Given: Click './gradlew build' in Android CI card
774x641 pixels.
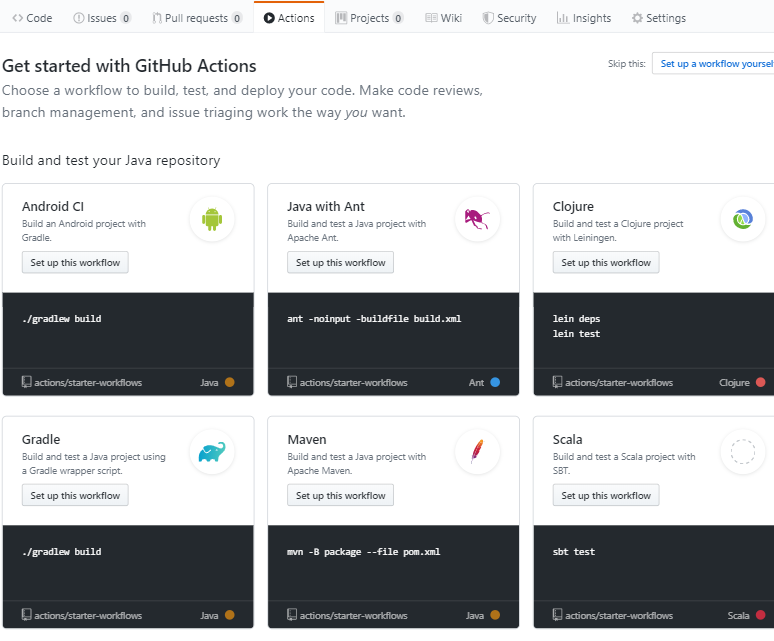Looking at the screenshot, I should click(x=62, y=319).
